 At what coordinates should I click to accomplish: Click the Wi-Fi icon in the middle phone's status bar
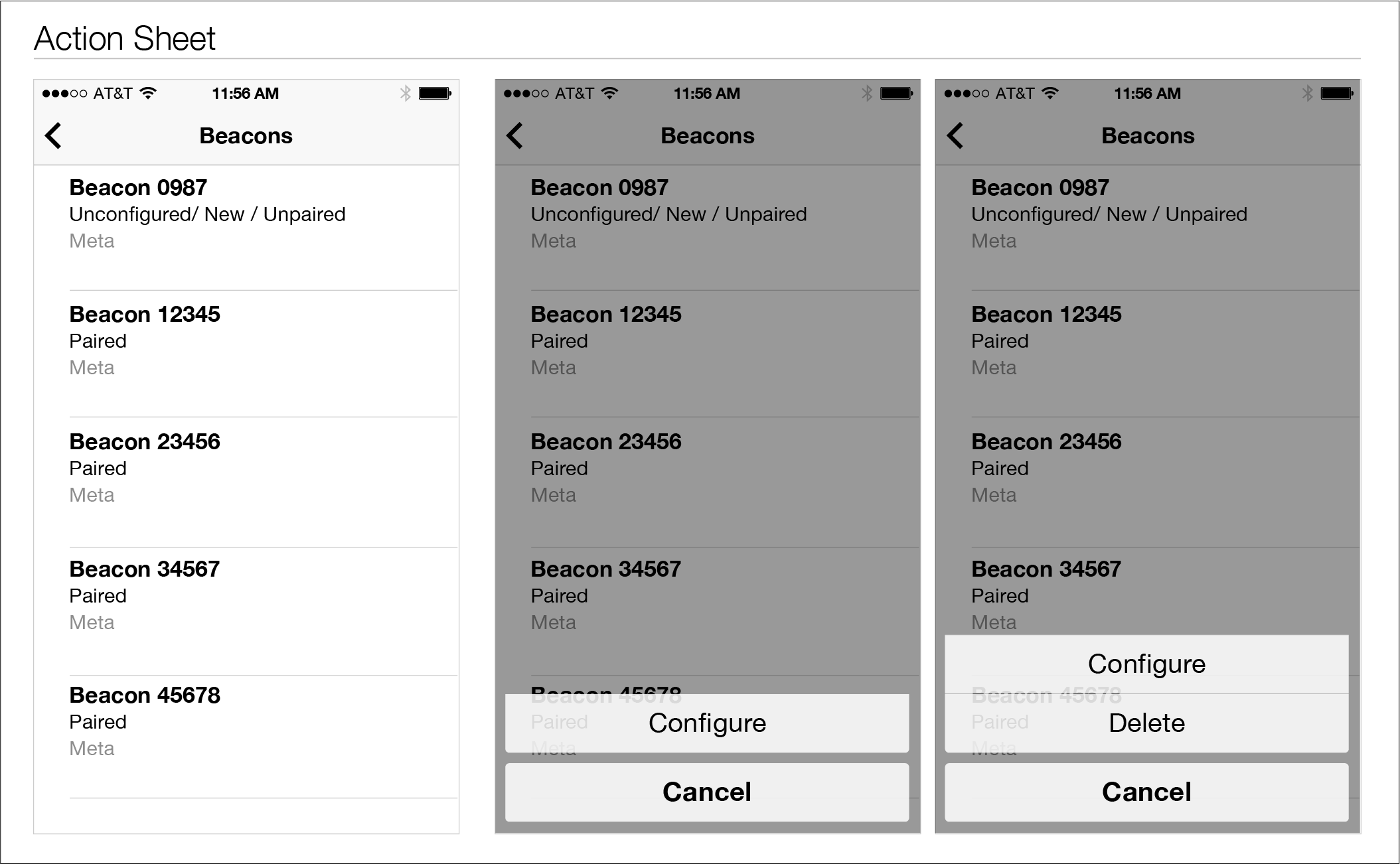pos(609,93)
